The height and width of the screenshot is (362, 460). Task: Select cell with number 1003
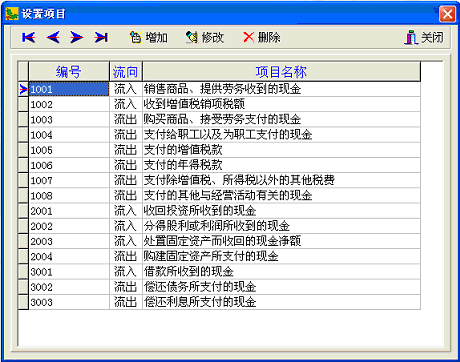pyautogui.click(x=69, y=120)
